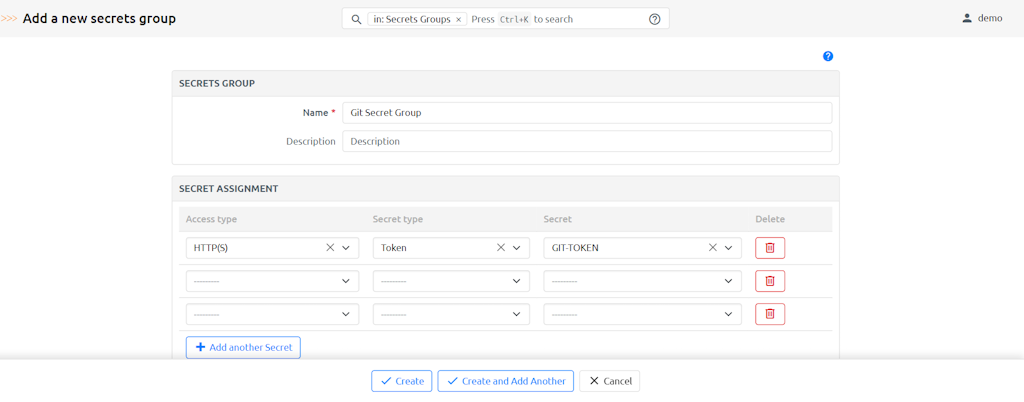
Task: Delete the second secret assignment row
Action: (x=769, y=281)
